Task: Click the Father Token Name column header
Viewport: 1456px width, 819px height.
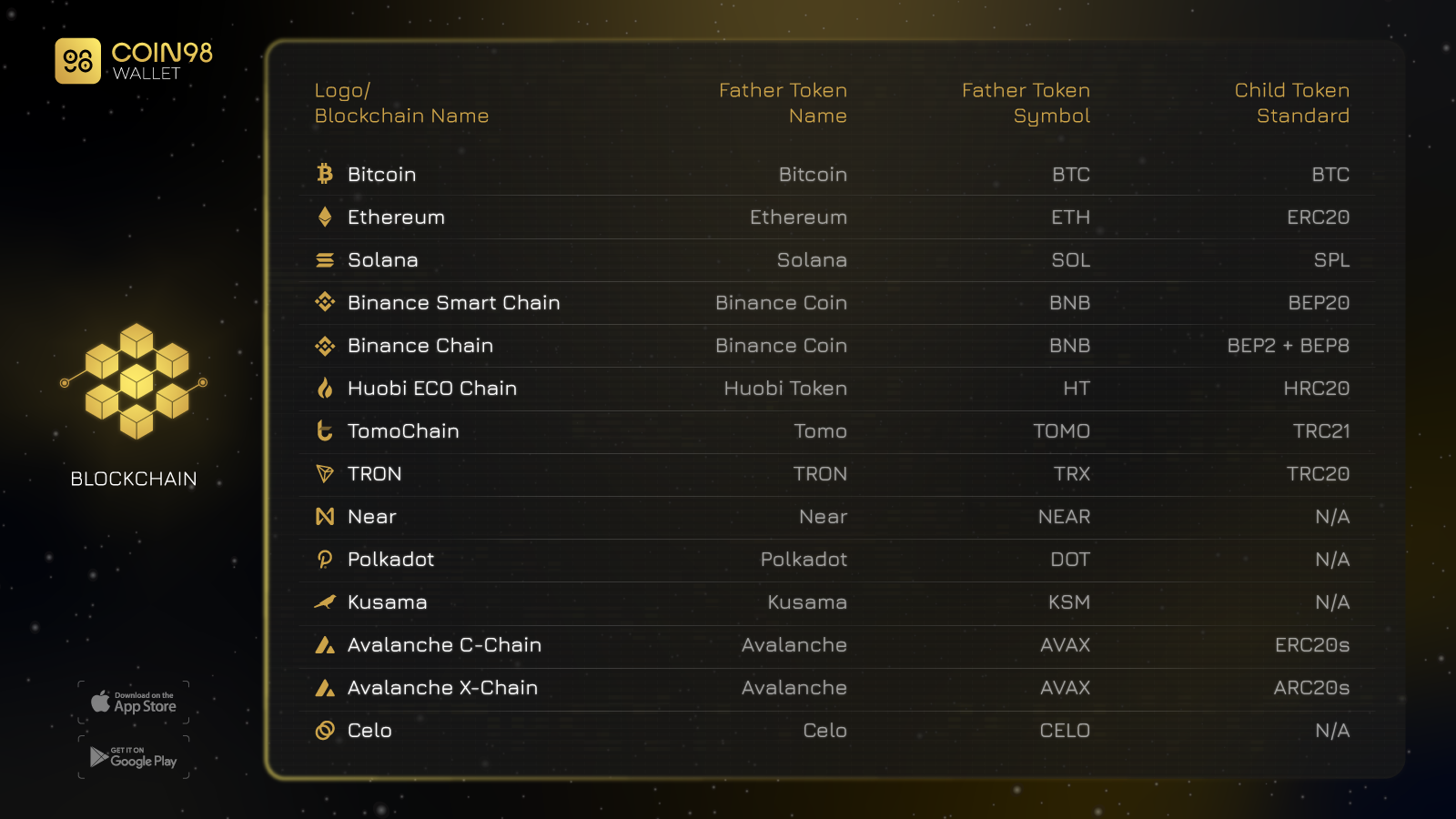Action: (783, 103)
